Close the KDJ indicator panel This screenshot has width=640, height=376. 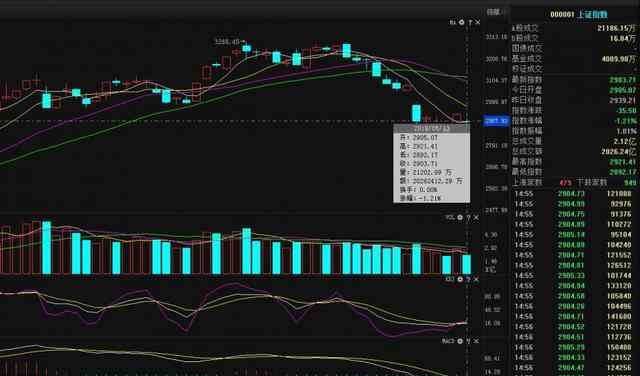click(476, 279)
